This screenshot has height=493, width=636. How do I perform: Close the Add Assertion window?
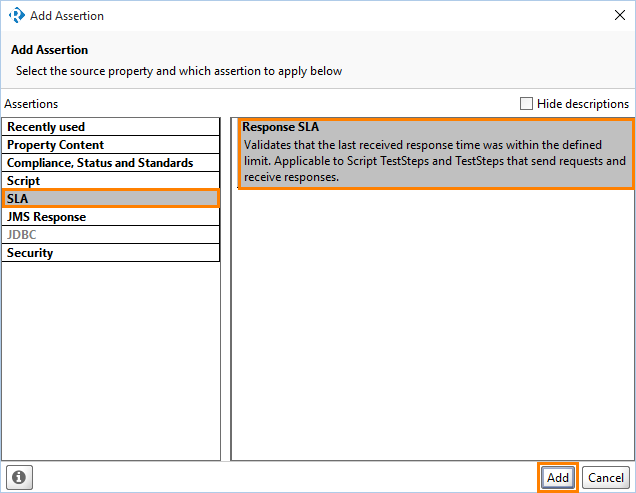(x=620, y=15)
